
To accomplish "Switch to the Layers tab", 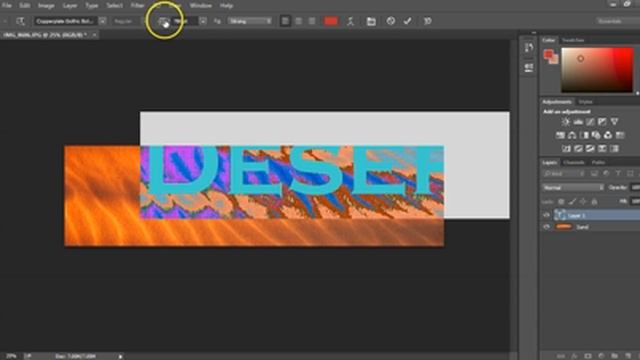I will click(x=550, y=162).
